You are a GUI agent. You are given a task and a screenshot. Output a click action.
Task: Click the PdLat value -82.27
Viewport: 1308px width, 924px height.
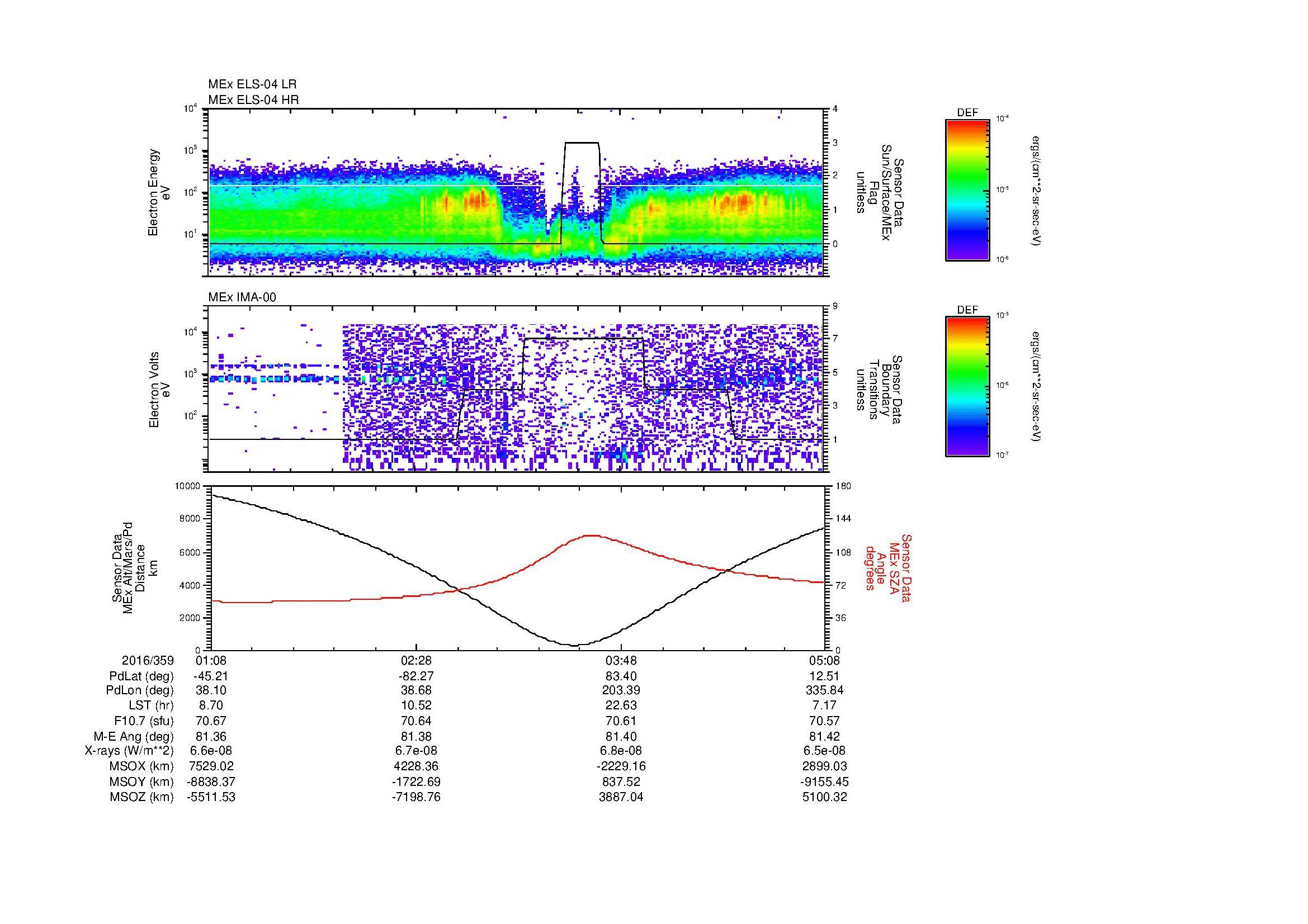[x=416, y=676]
